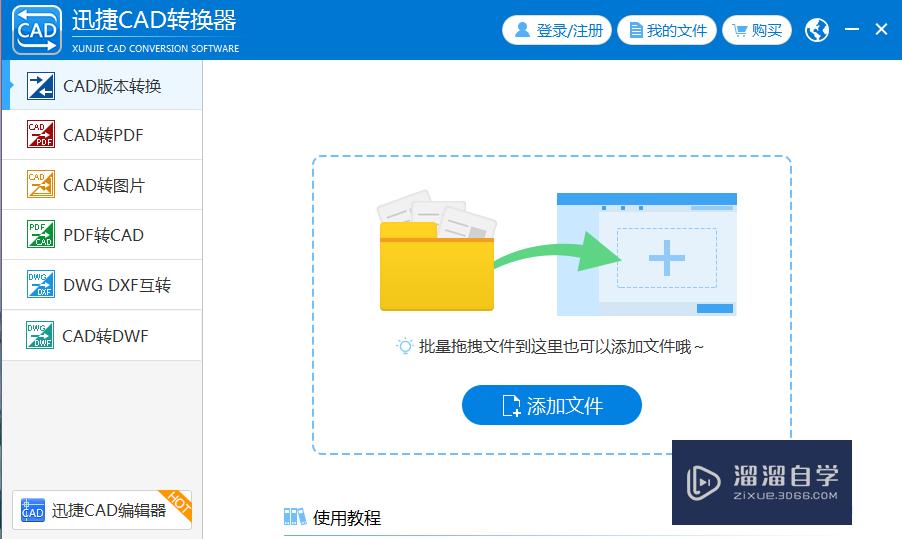
Task: Click the 迅捷CAD编辑器 blueprint icon
Action: pyautogui.click(x=33, y=510)
